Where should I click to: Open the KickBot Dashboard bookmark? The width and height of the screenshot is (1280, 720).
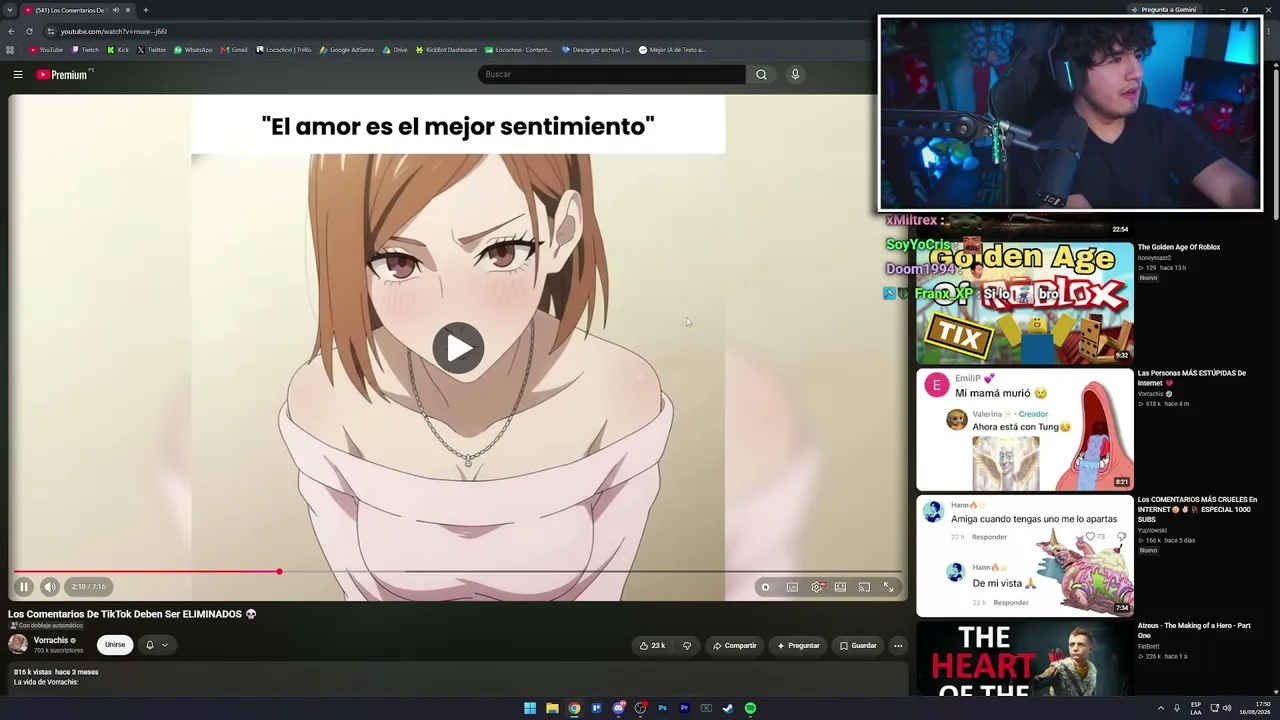coord(446,50)
